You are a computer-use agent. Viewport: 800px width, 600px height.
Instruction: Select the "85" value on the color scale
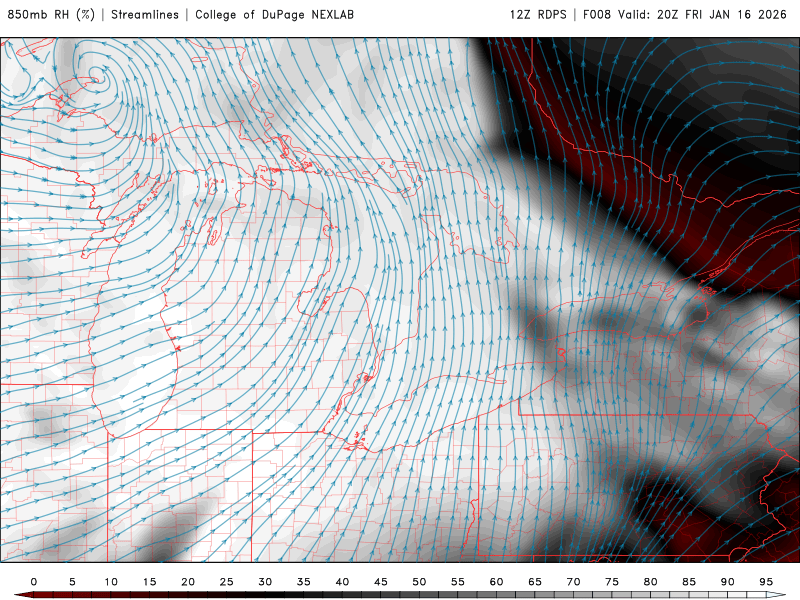pyautogui.click(x=689, y=582)
